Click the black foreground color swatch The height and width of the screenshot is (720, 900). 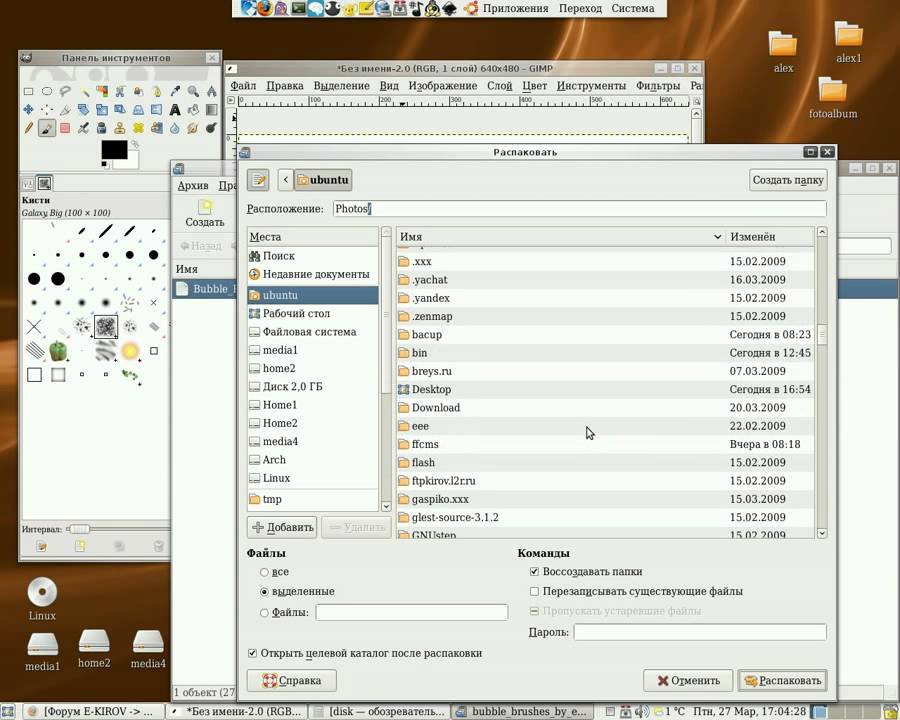[114, 149]
